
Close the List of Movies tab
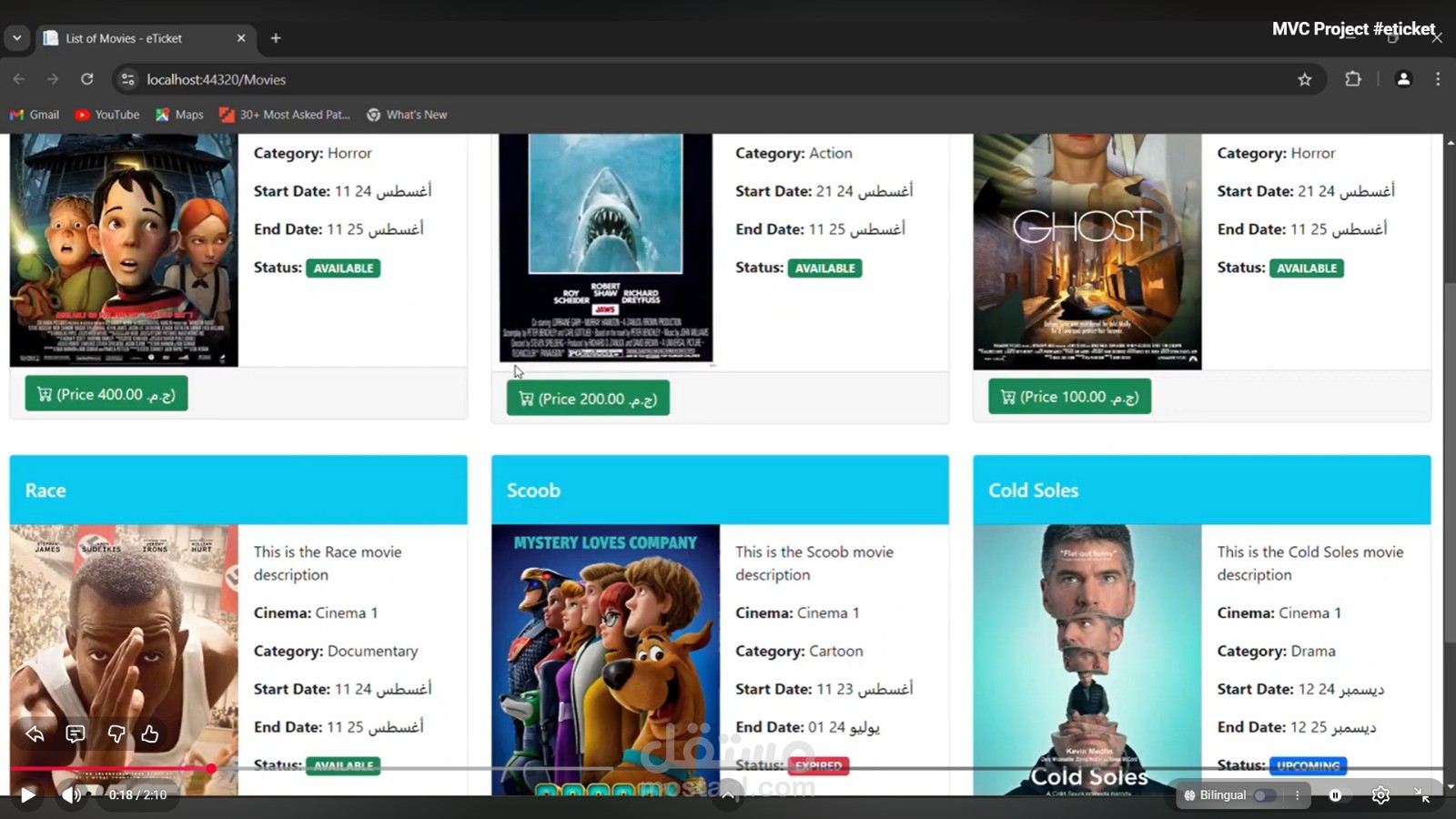241,38
